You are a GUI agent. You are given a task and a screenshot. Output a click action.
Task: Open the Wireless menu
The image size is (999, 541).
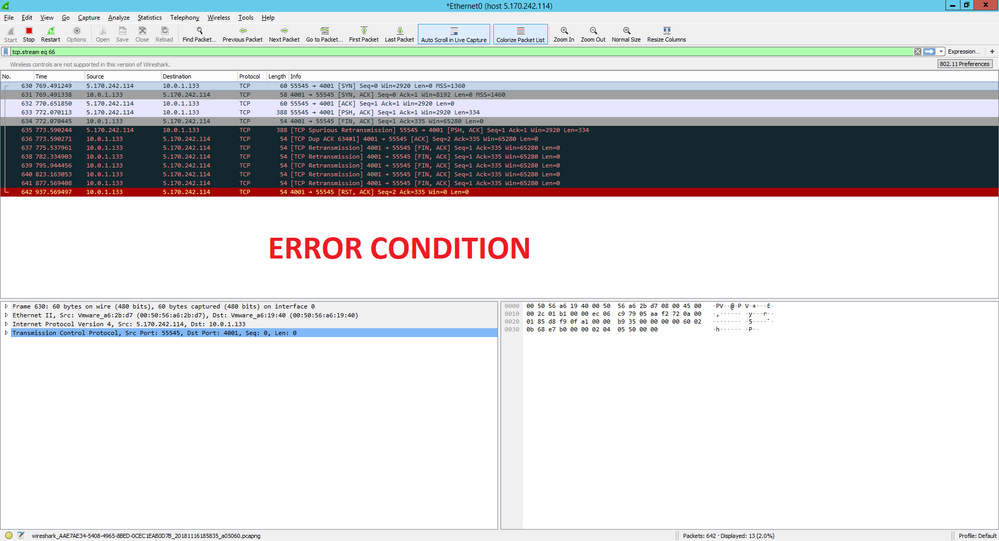(x=219, y=18)
